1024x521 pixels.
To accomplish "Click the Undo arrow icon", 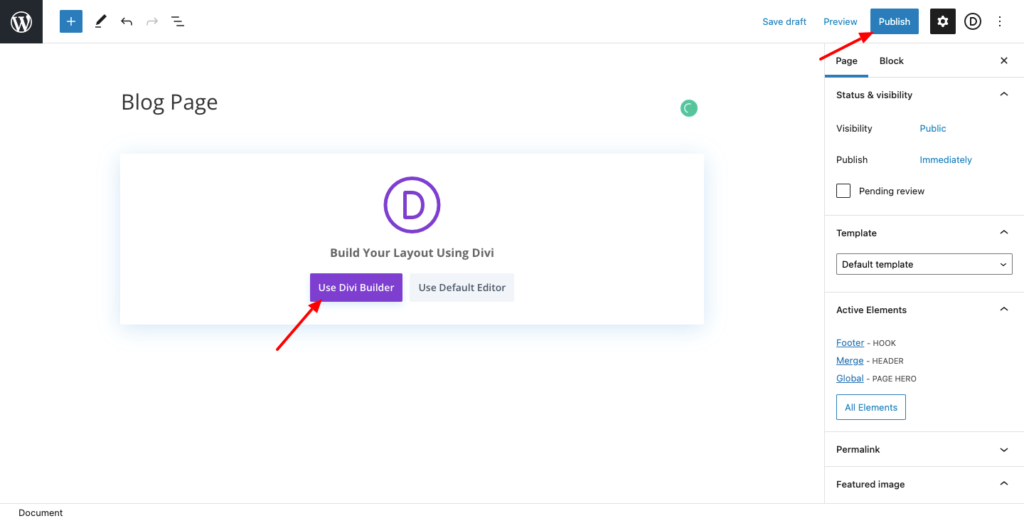I will pos(127,22).
